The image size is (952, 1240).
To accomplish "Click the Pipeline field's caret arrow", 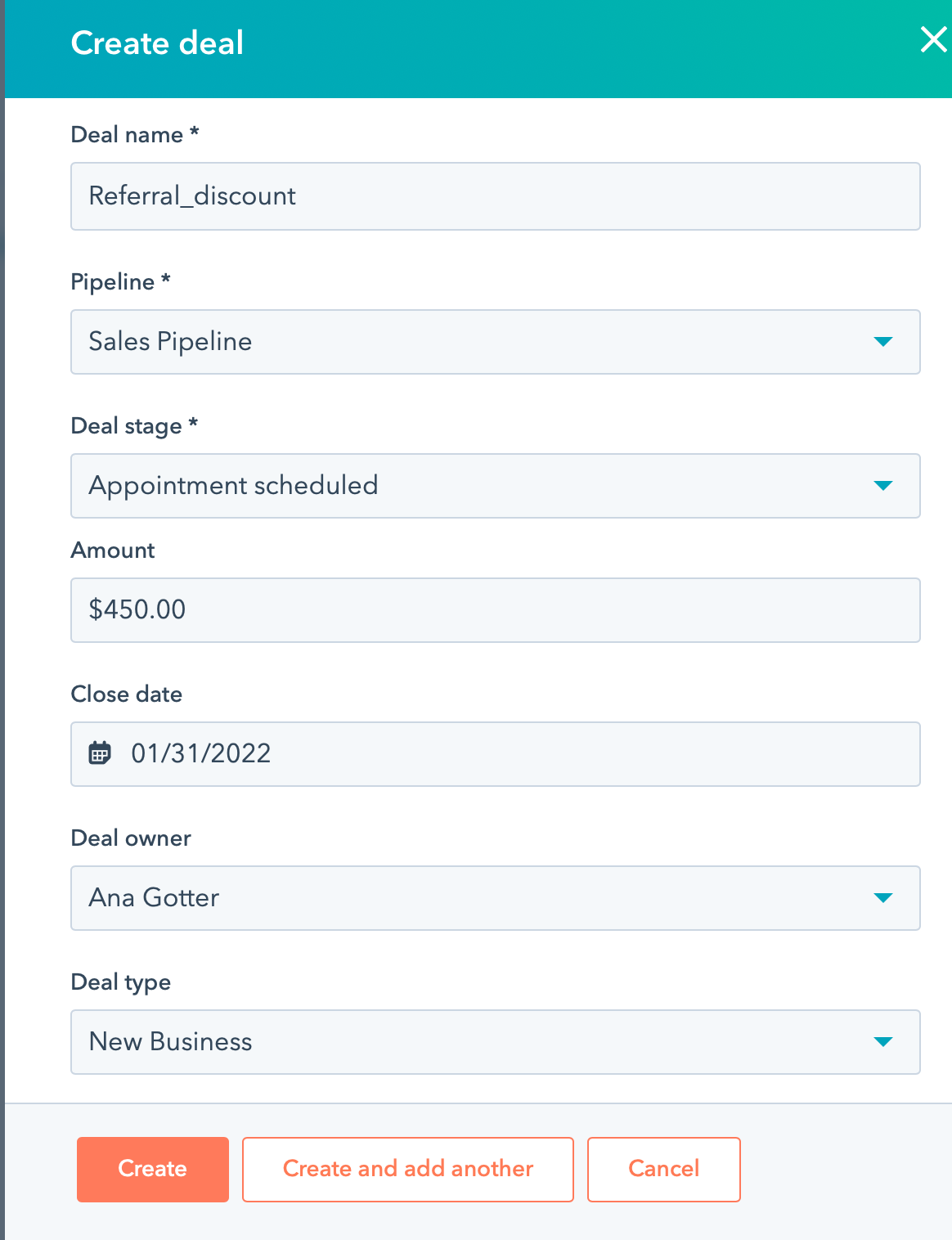I will click(882, 342).
